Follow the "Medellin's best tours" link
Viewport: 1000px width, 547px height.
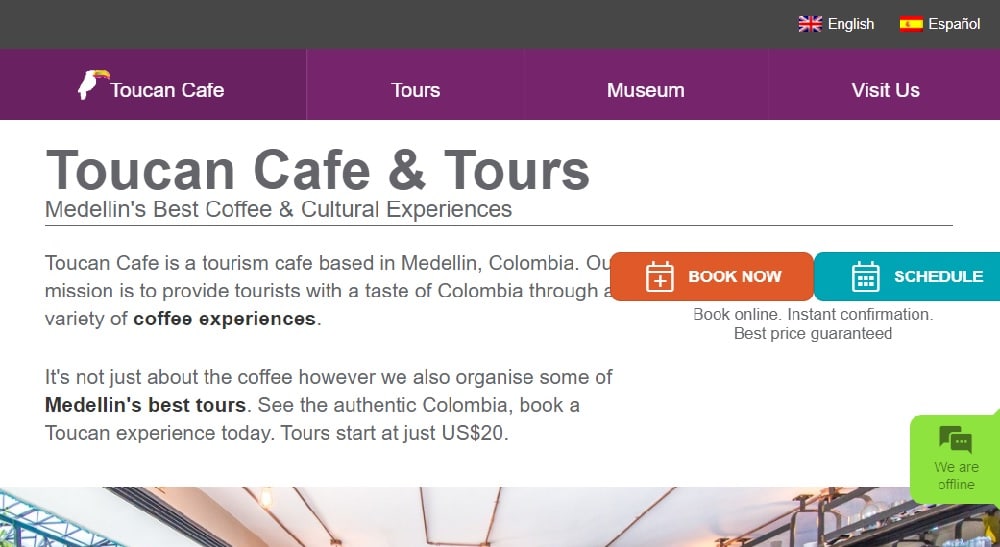tap(145, 406)
